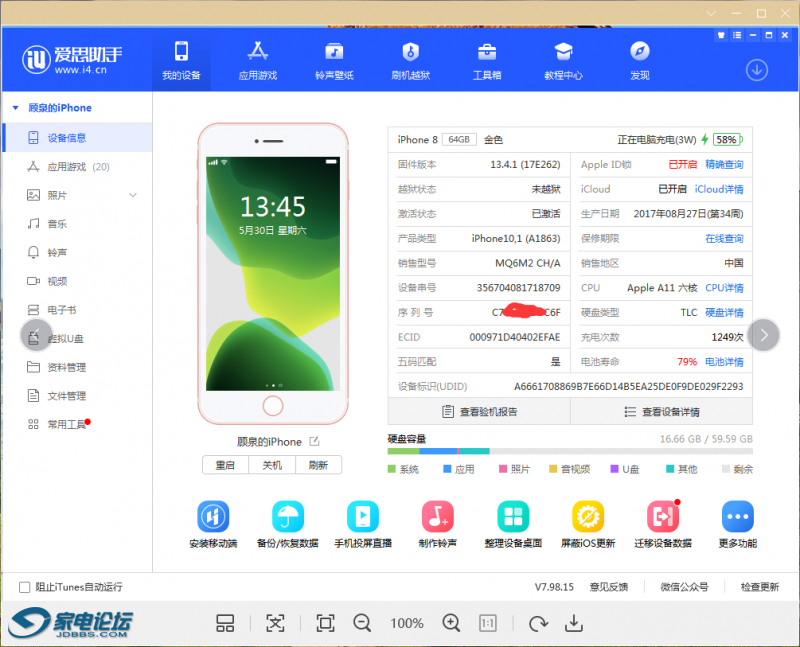The width and height of the screenshot is (800, 647).
Task: Open 更多功能 icon
Action: 738,516
